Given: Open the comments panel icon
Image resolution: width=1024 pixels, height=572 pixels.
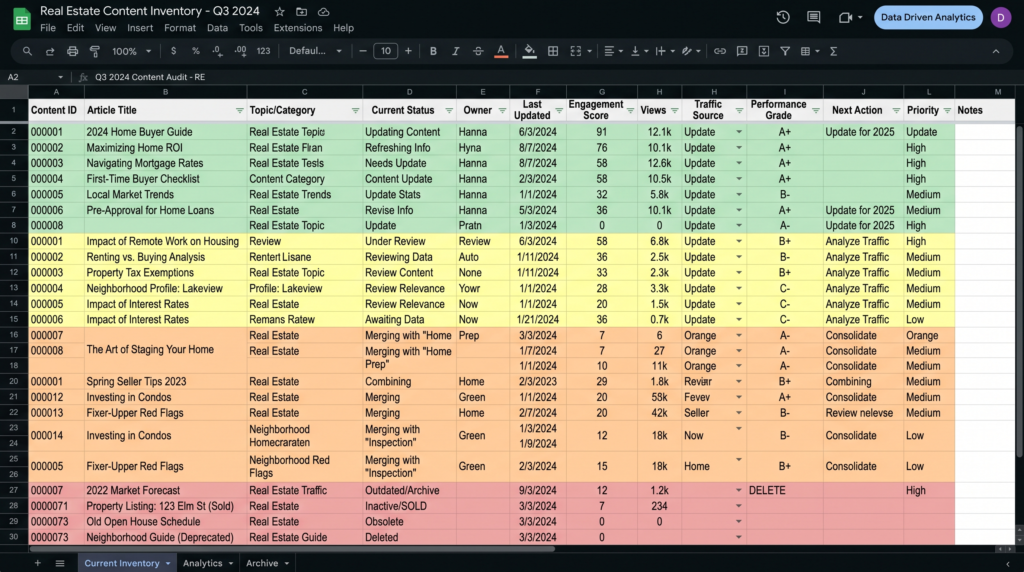Looking at the screenshot, I should (813, 18).
